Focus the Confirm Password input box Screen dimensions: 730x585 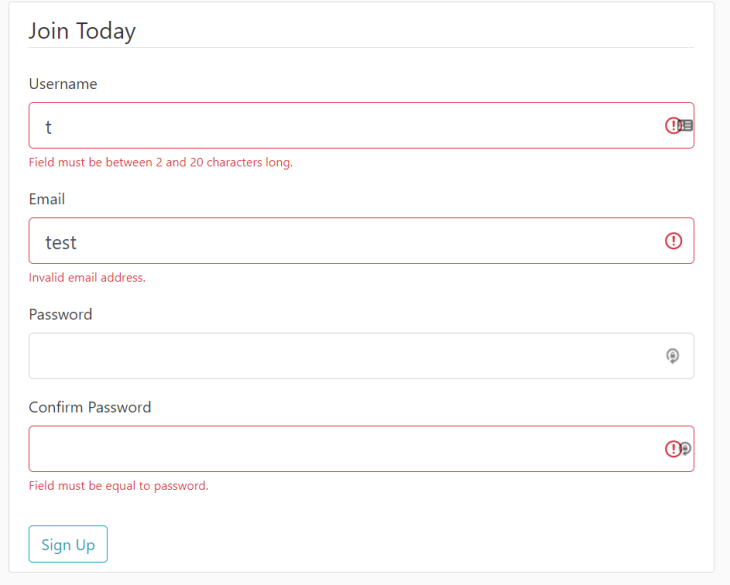(340, 449)
